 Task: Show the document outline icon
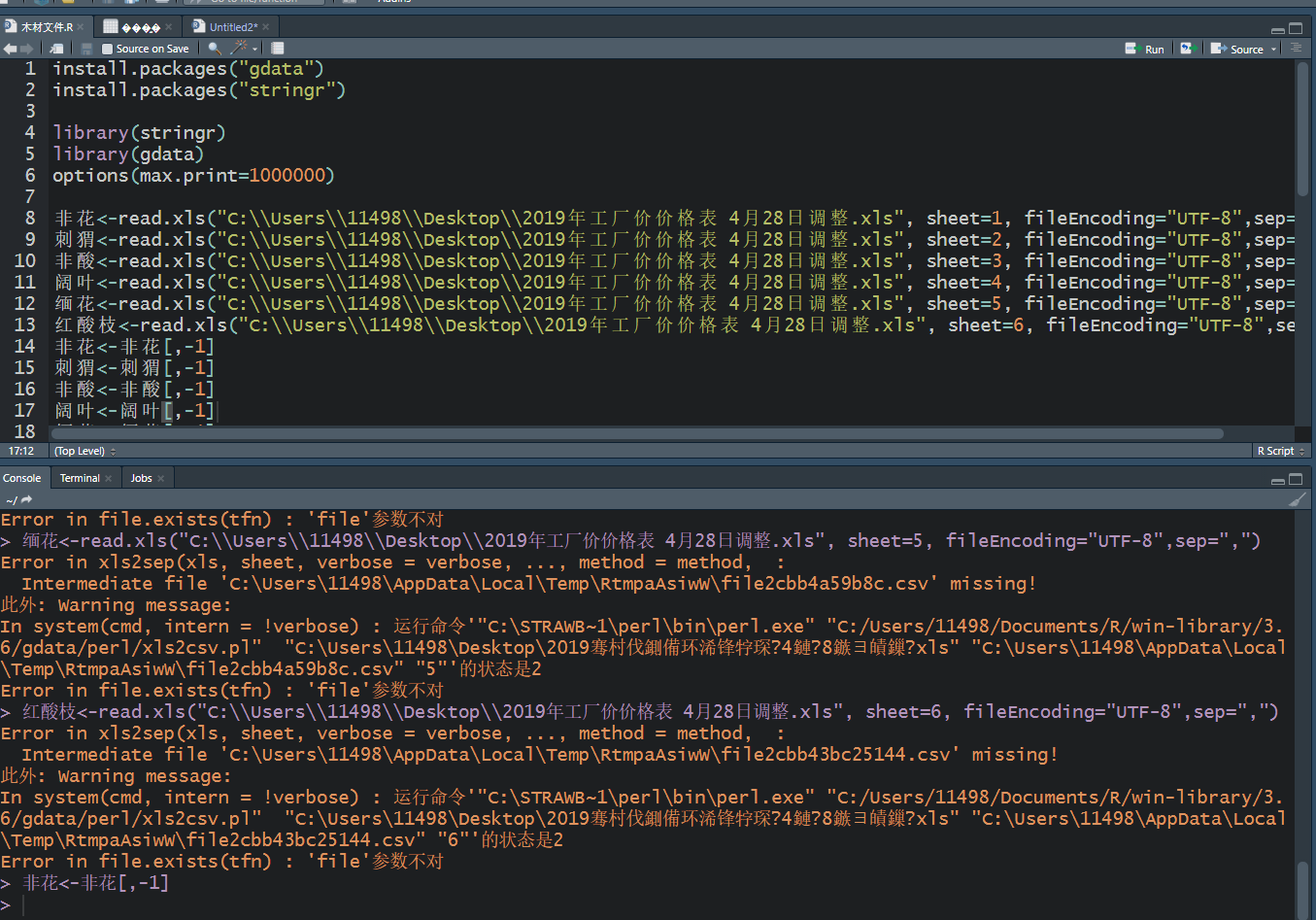[x=1296, y=48]
